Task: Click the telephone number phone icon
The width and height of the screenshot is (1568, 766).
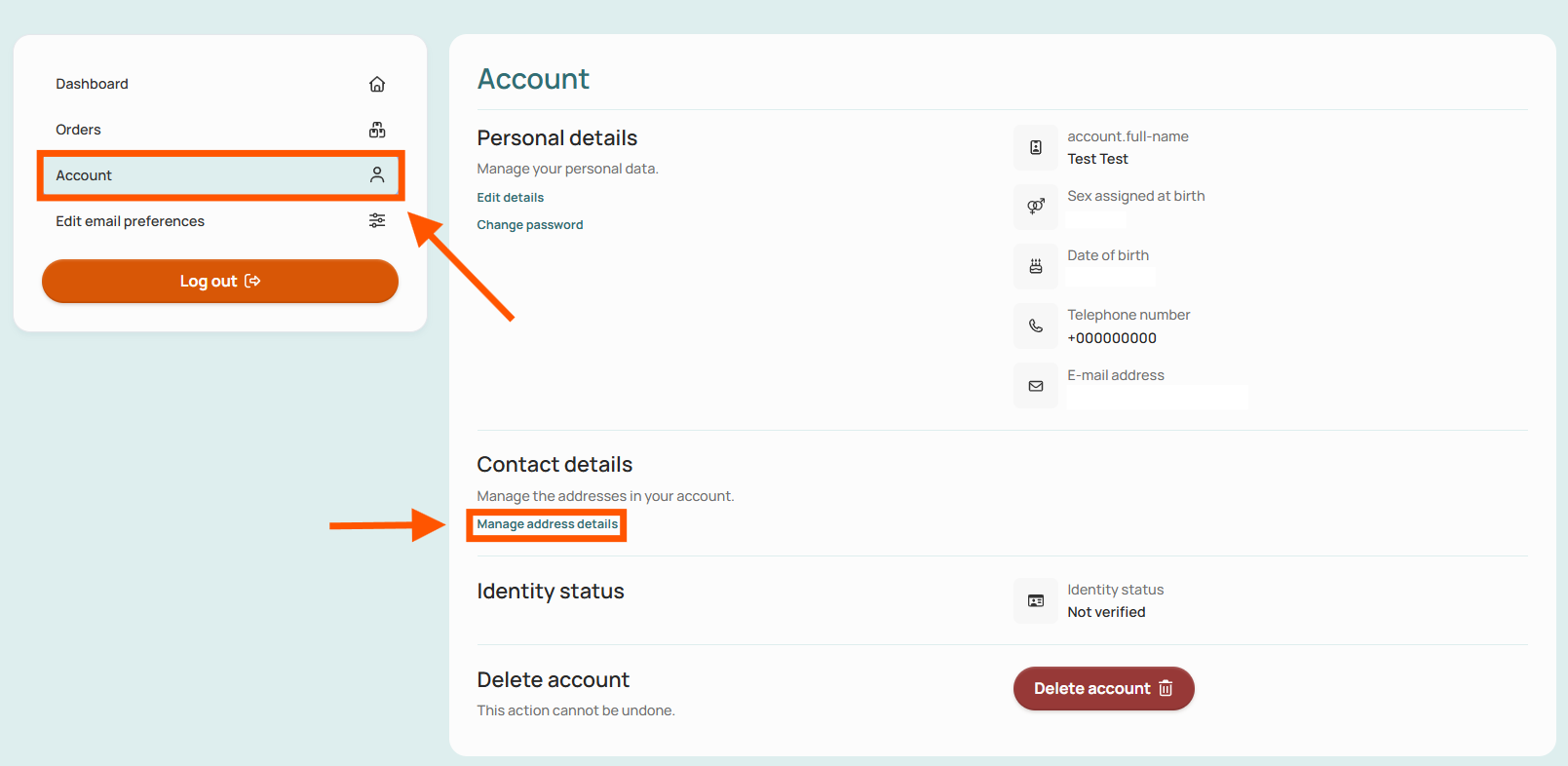Action: 1036,326
